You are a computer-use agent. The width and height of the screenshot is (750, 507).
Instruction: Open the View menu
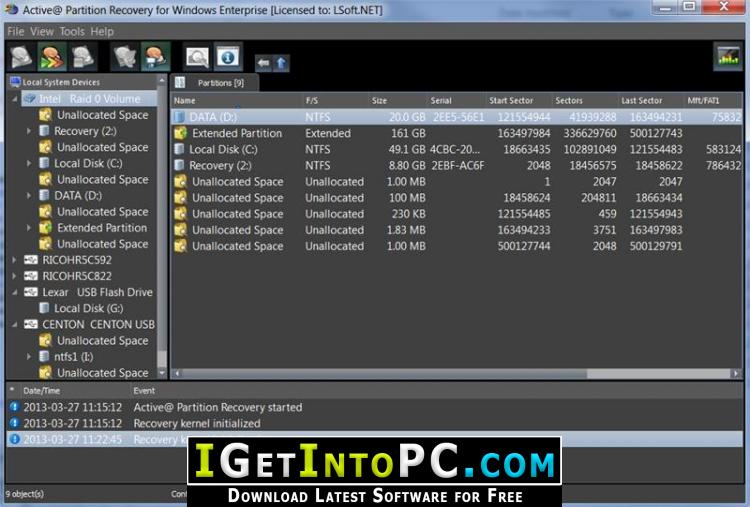(x=42, y=32)
